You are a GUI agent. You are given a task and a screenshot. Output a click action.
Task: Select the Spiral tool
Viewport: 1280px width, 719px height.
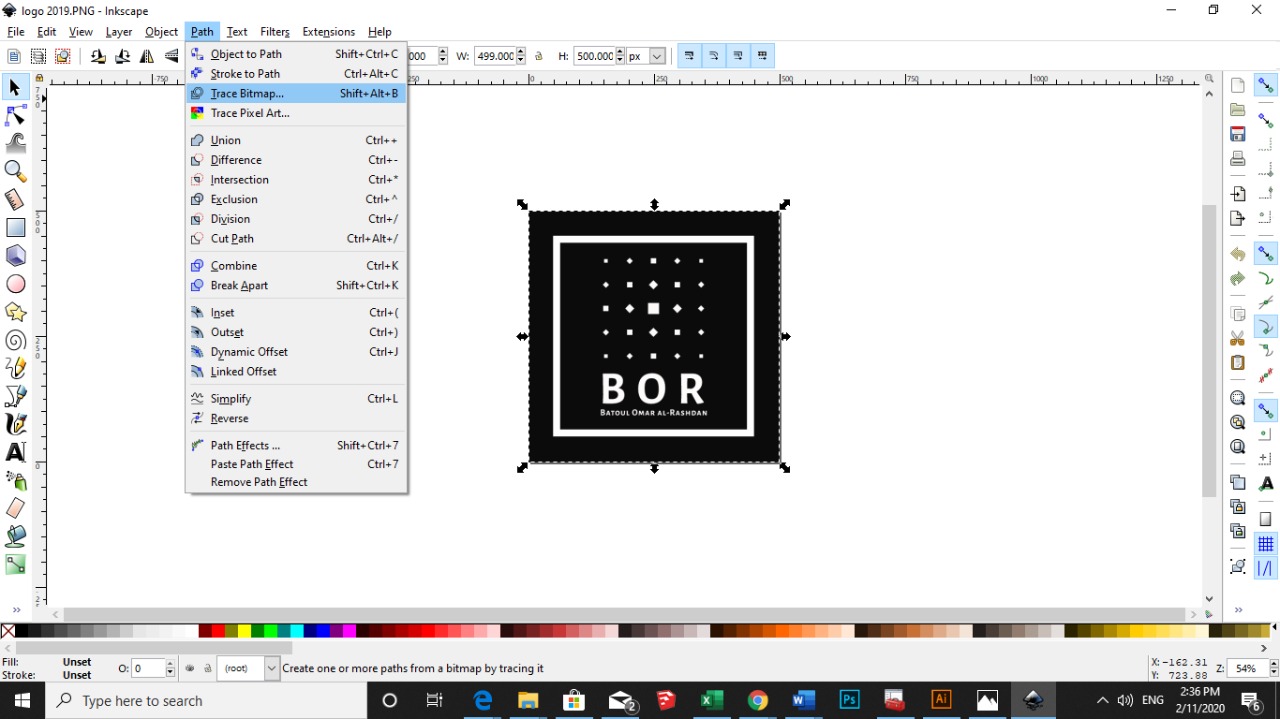coord(15,341)
